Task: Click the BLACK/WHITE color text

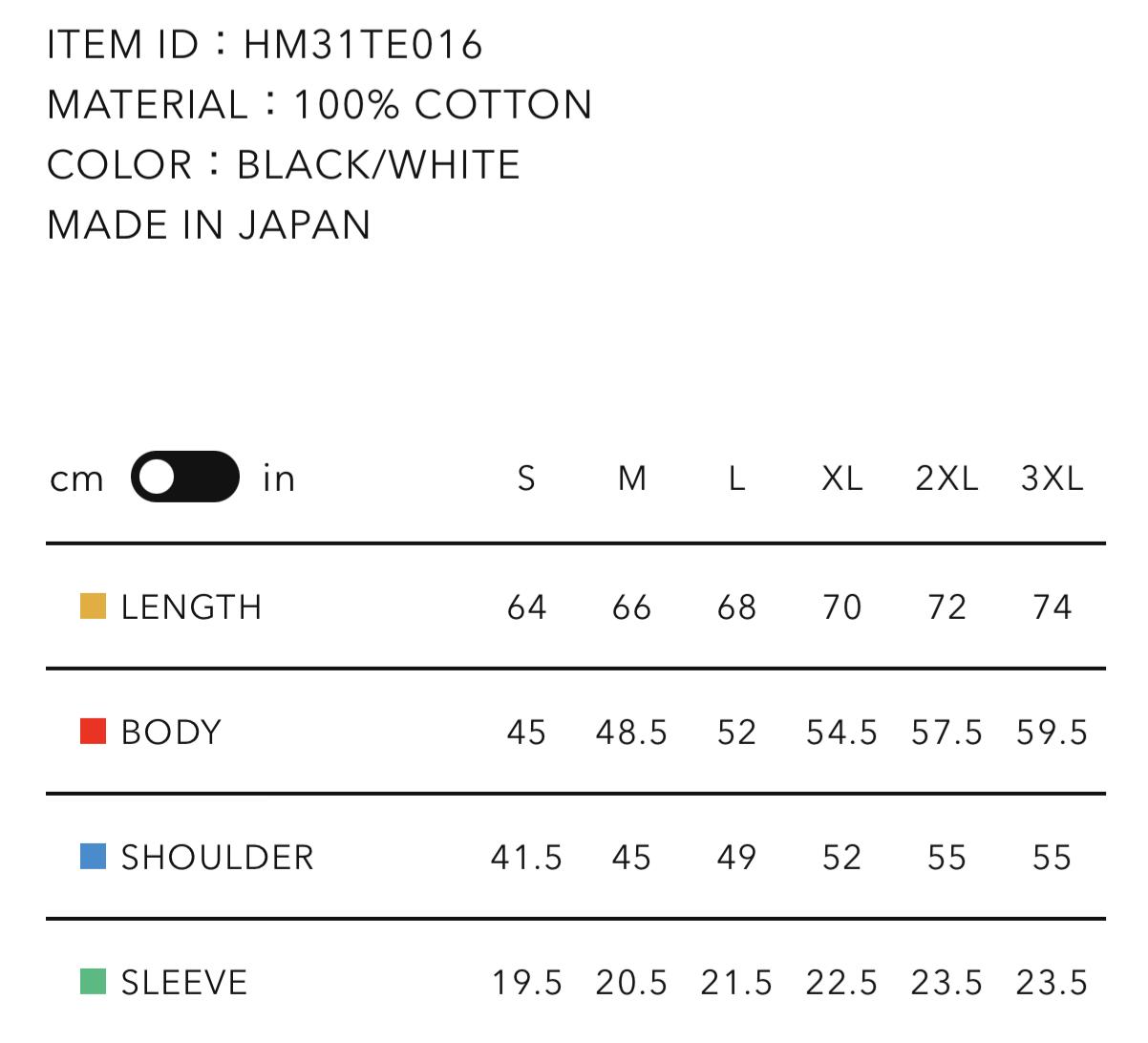Action: [377, 164]
